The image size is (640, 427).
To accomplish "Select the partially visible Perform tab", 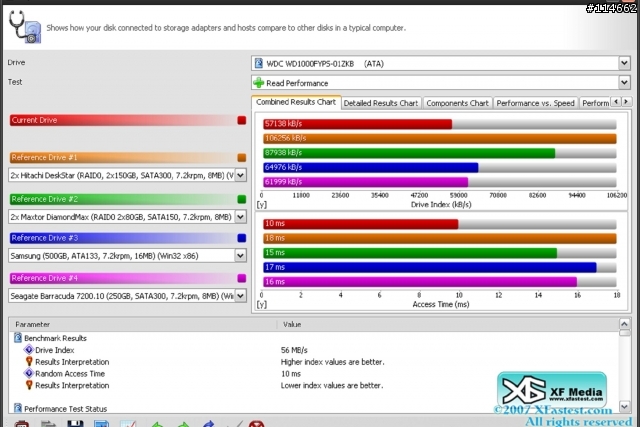I will tap(595, 103).
